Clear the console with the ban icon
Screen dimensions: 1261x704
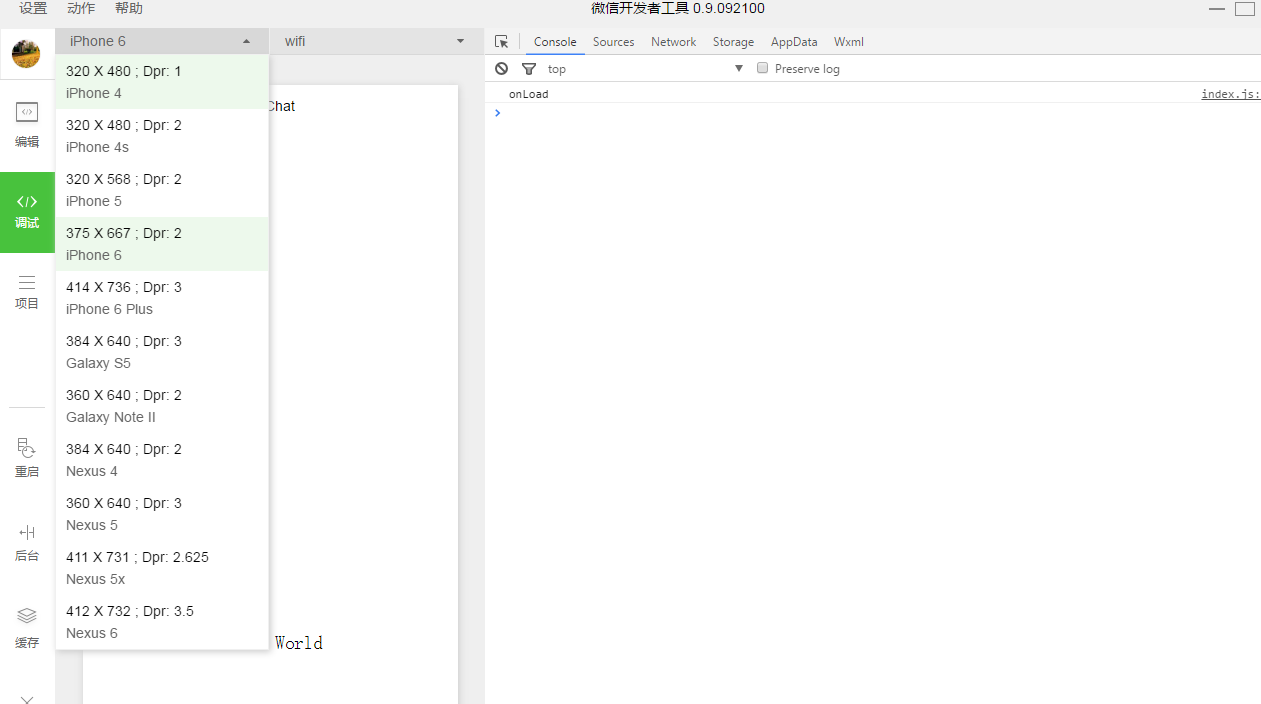(502, 69)
